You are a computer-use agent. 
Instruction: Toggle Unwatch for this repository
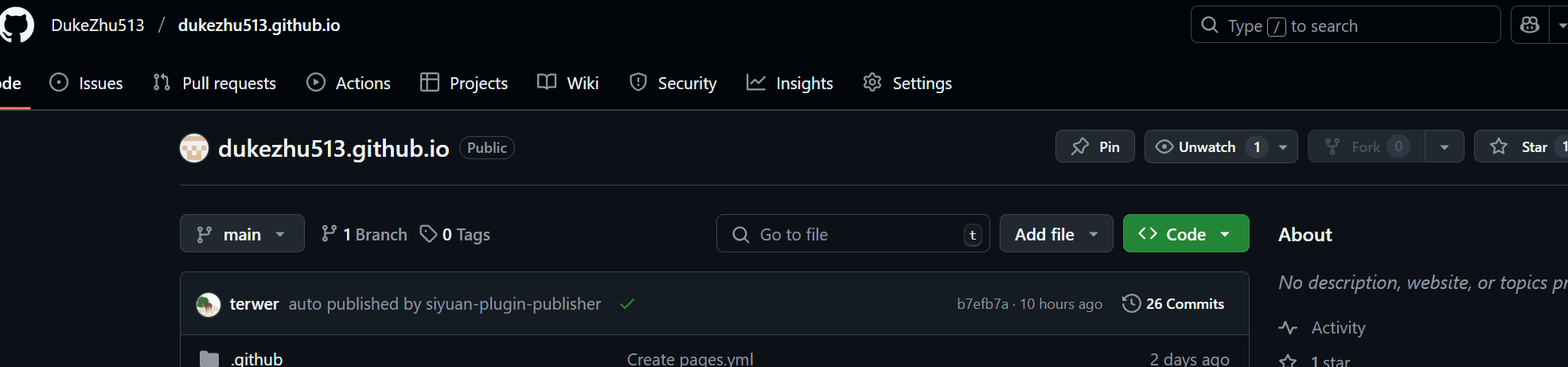(x=1206, y=147)
